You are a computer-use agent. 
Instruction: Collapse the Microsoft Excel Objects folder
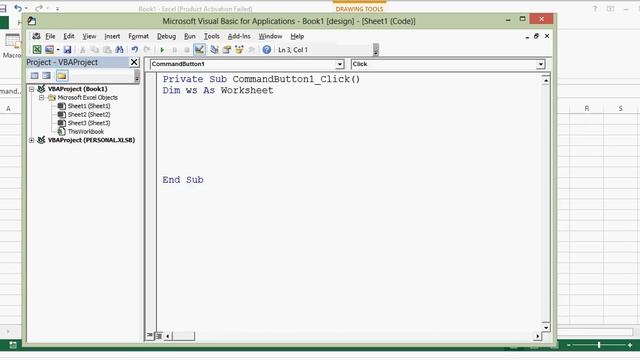(42, 98)
